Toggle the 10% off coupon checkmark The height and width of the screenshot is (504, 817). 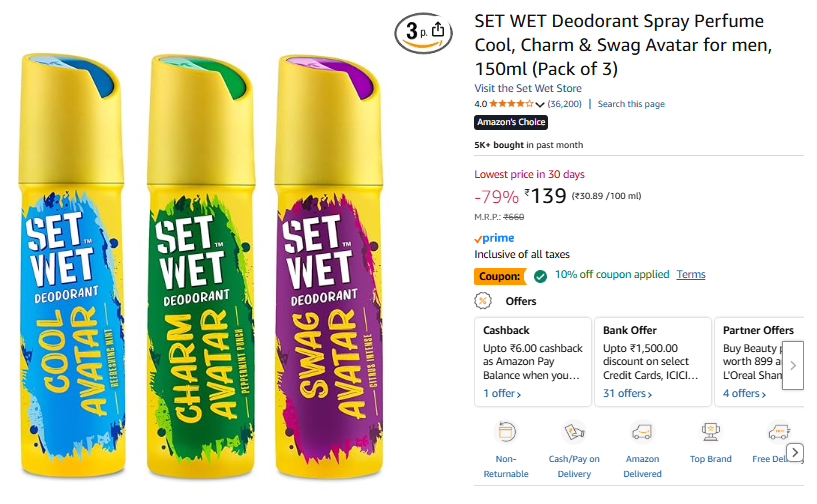pos(540,275)
